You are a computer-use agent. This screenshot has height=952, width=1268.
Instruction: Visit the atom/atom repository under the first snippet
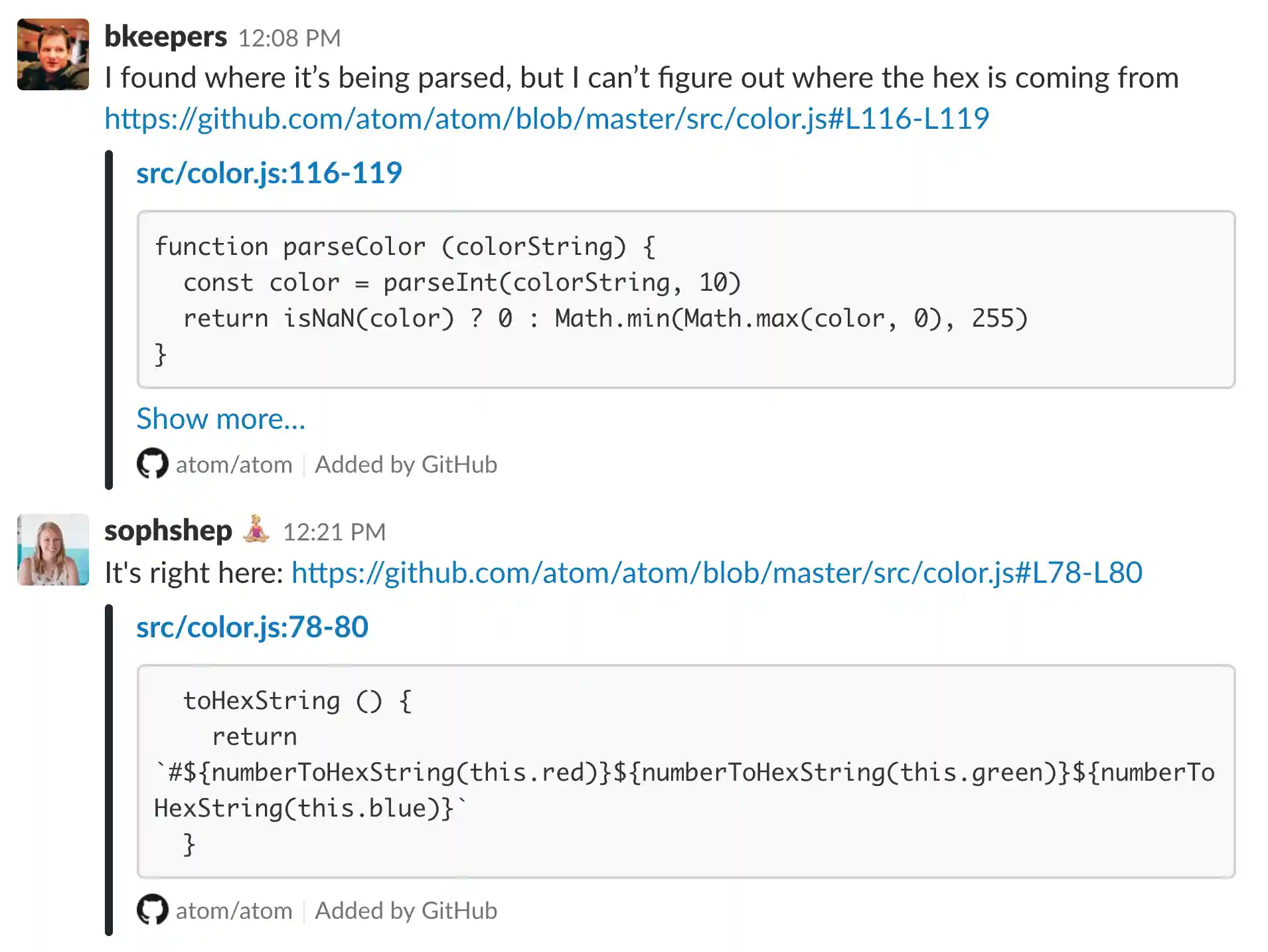click(233, 464)
